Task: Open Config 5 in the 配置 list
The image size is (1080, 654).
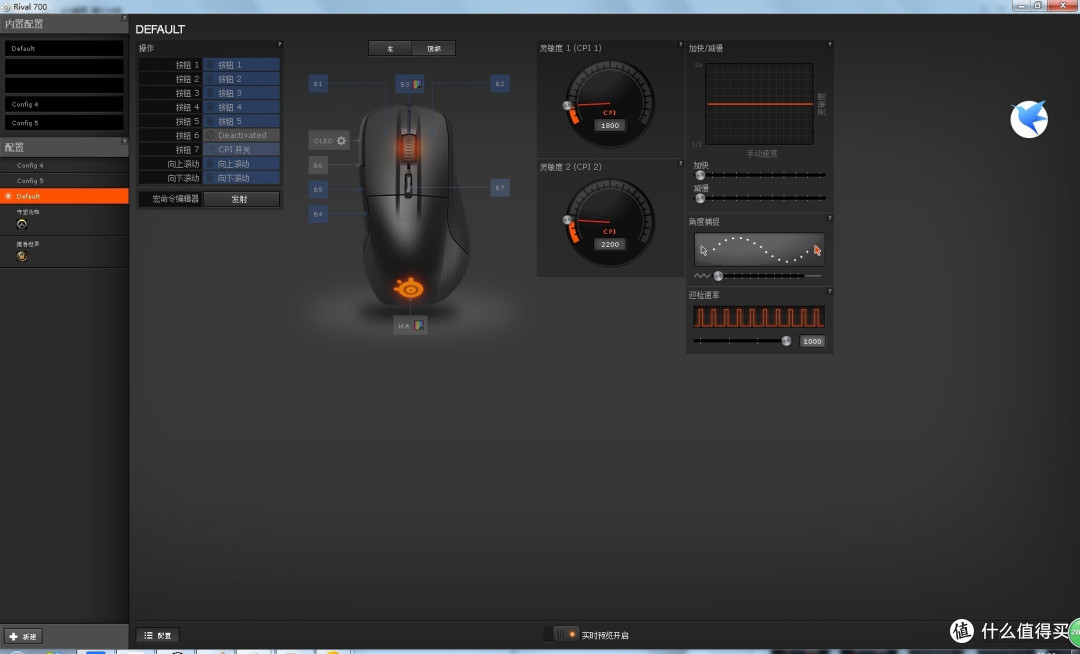Action: (64, 180)
